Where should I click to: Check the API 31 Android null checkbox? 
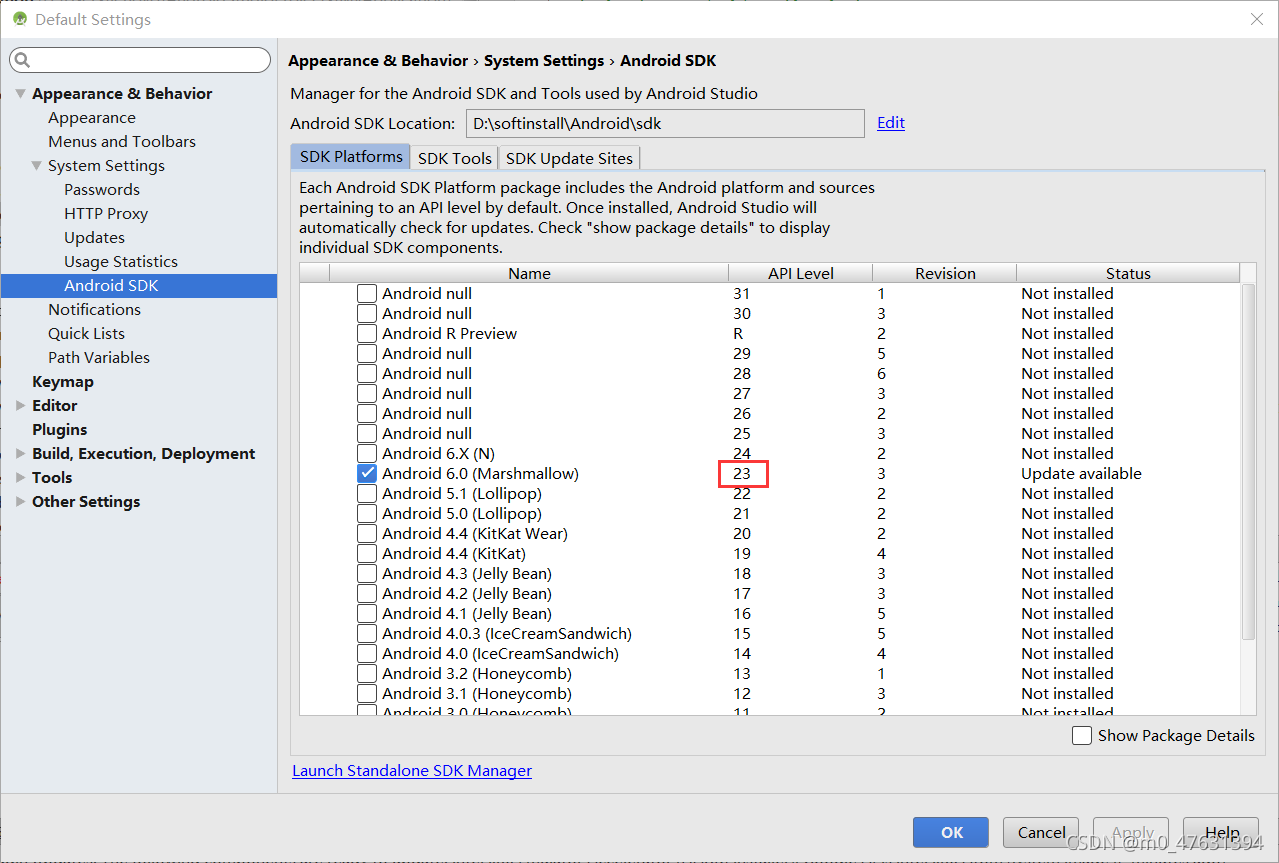click(367, 294)
